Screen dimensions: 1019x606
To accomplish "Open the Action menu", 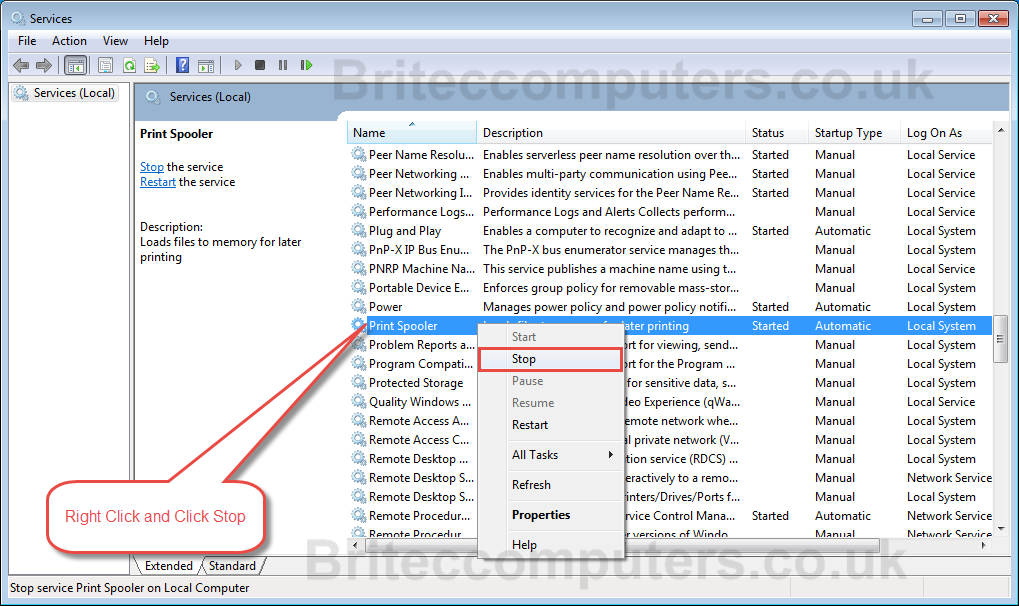I will 69,41.
